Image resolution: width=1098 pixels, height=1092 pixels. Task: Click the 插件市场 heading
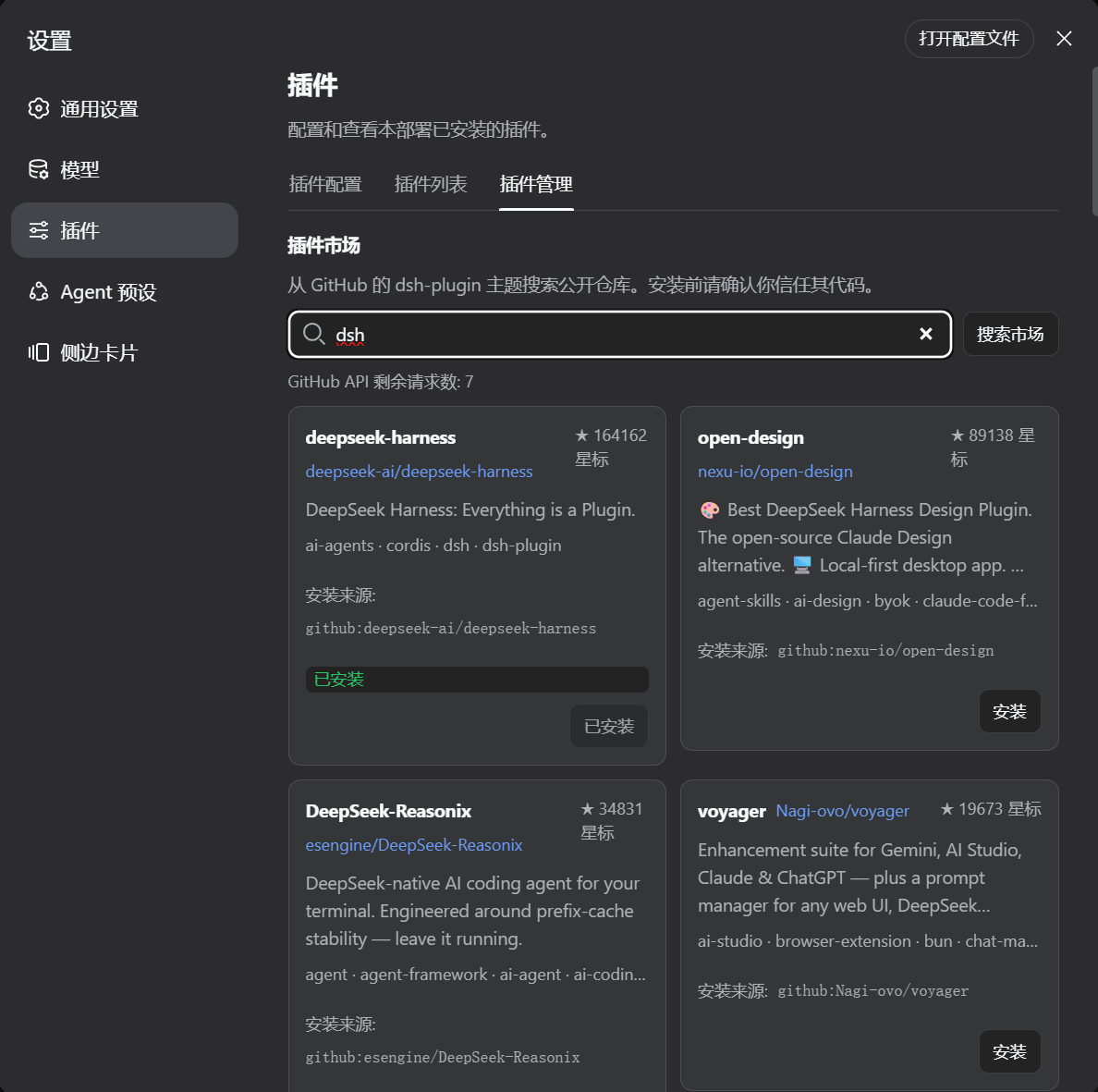(x=323, y=245)
